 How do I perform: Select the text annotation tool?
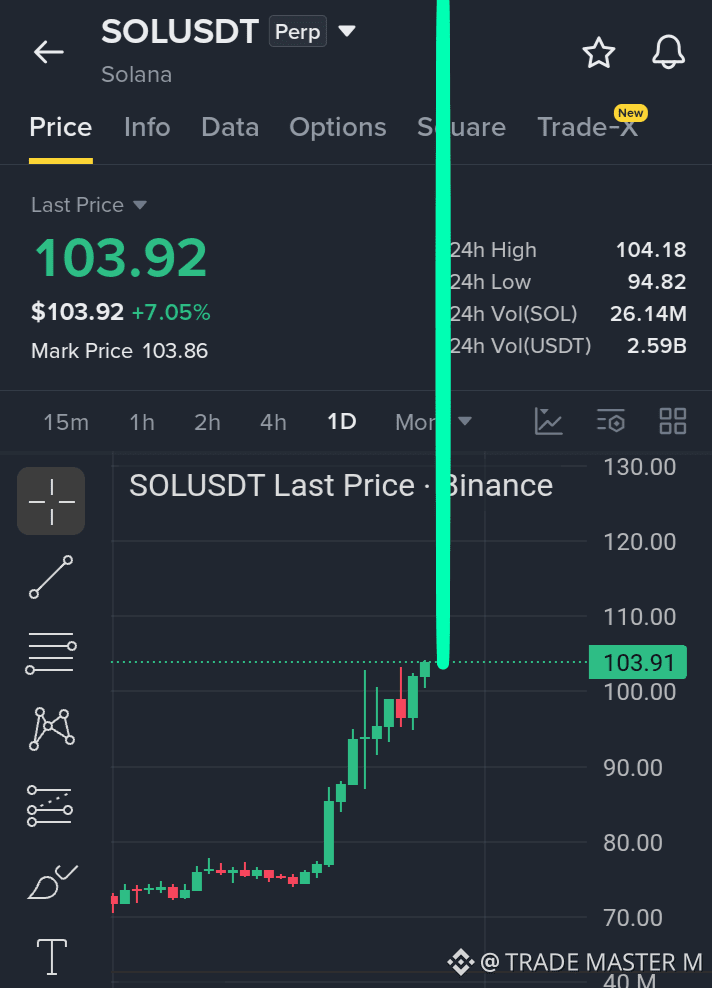point(52,956)
